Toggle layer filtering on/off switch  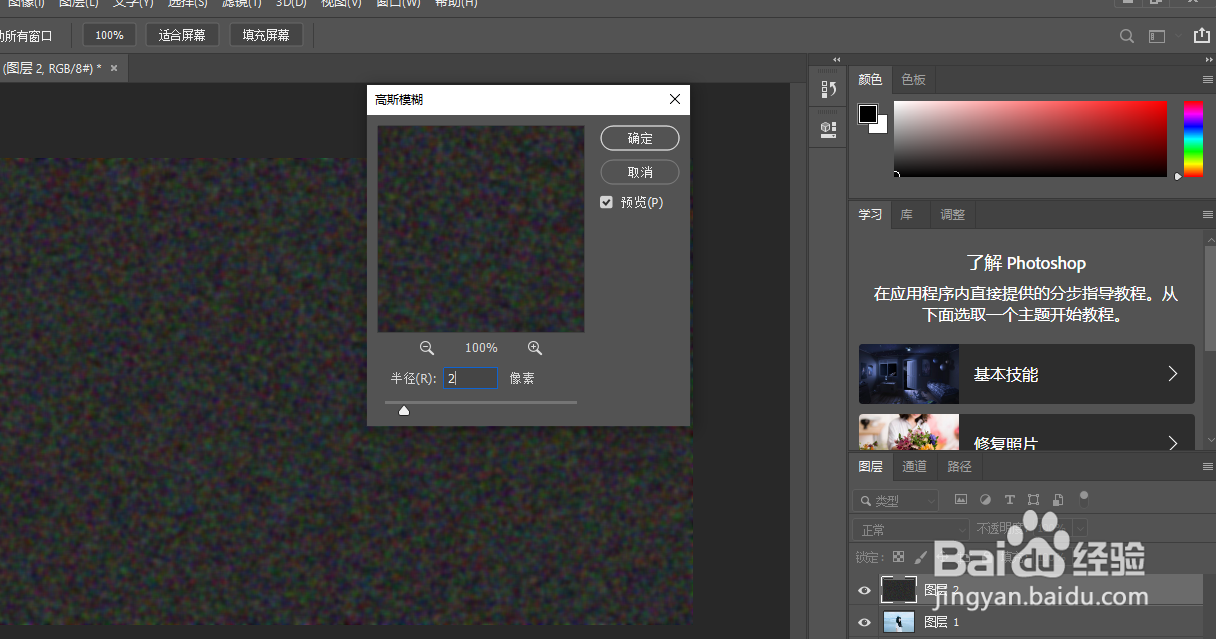coord(1084,497)
